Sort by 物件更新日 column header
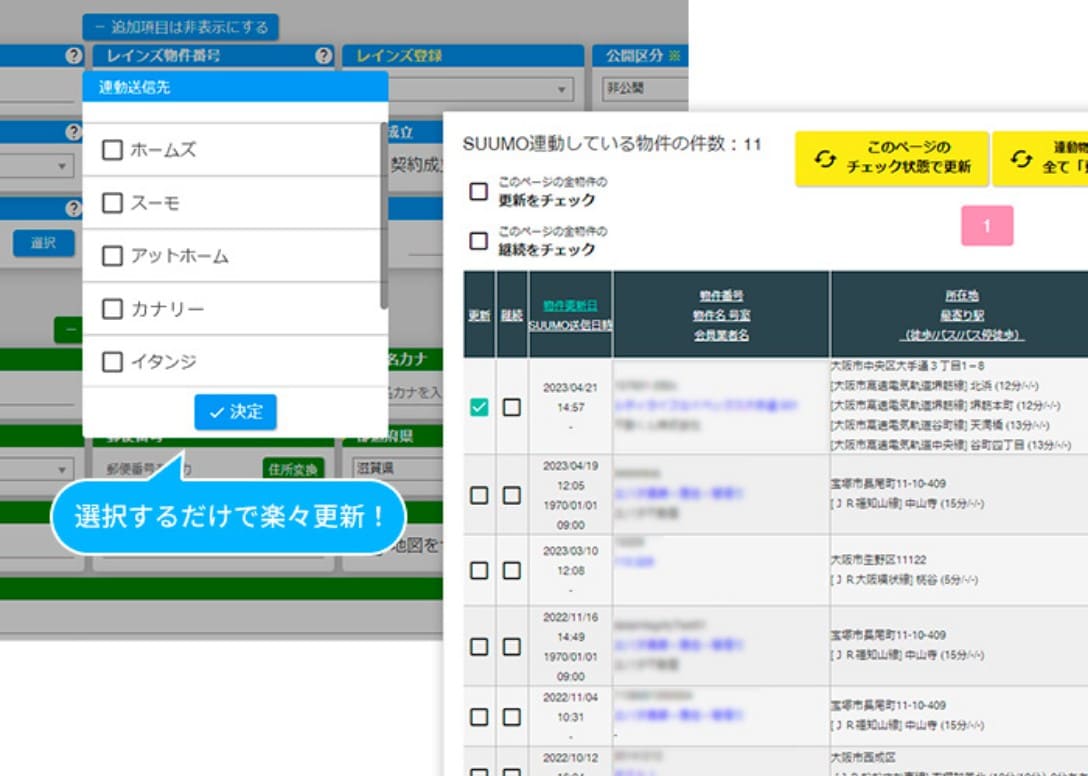Viewport: 1088px width, 776px height. pyautogui.click(x=570, y=305)
